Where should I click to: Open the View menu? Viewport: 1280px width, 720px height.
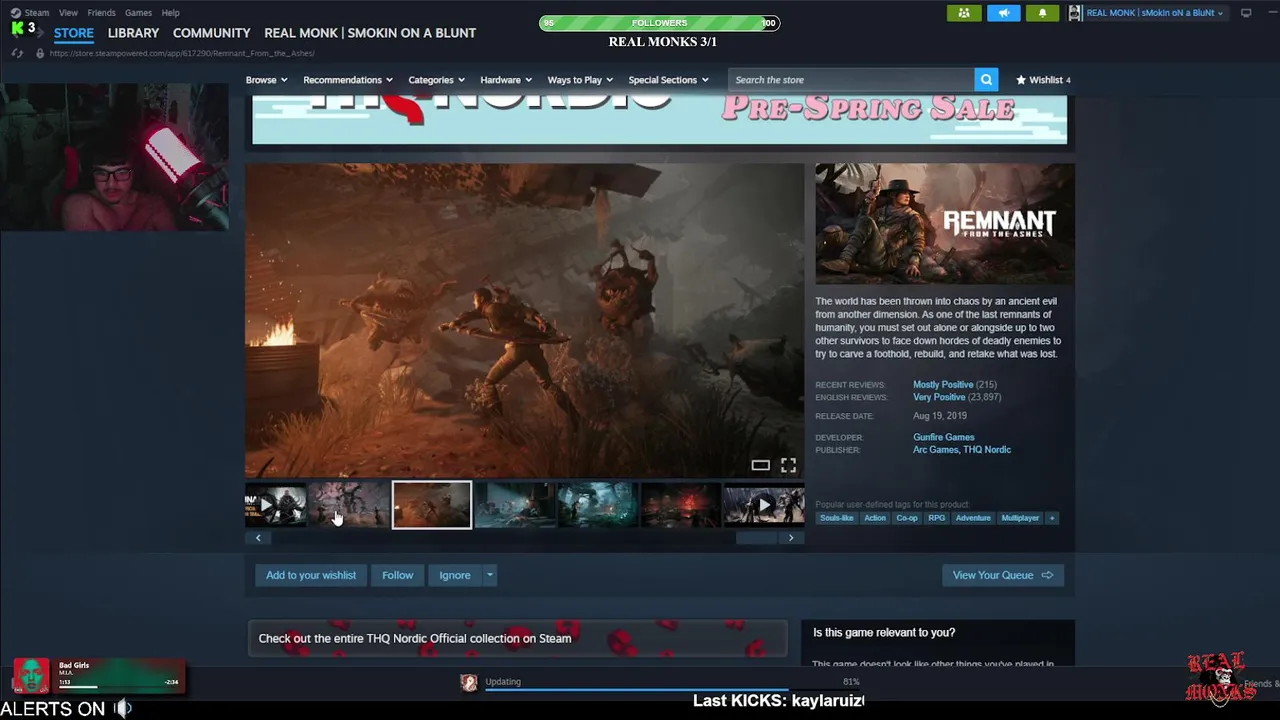[x=68, y=13]
